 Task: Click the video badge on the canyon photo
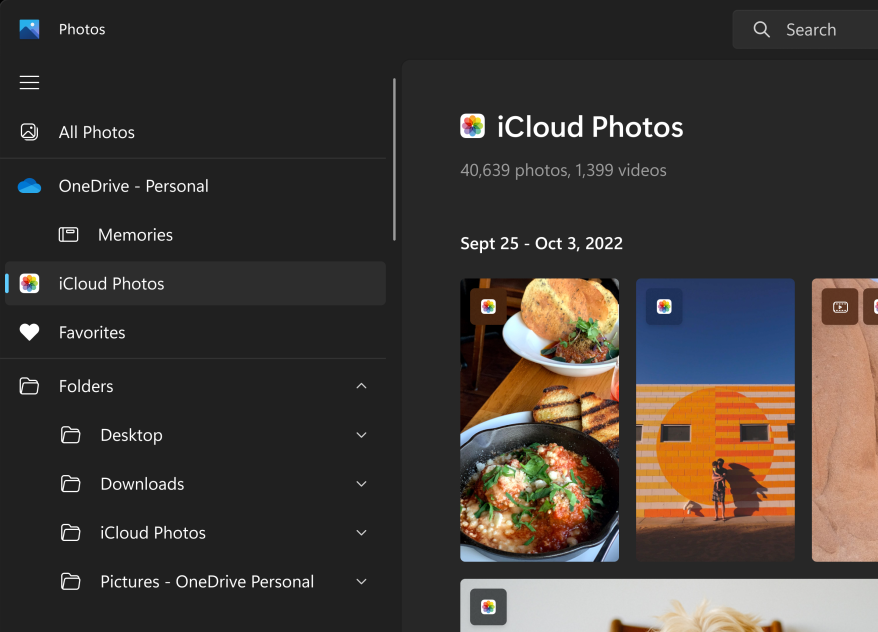point(839,307)
